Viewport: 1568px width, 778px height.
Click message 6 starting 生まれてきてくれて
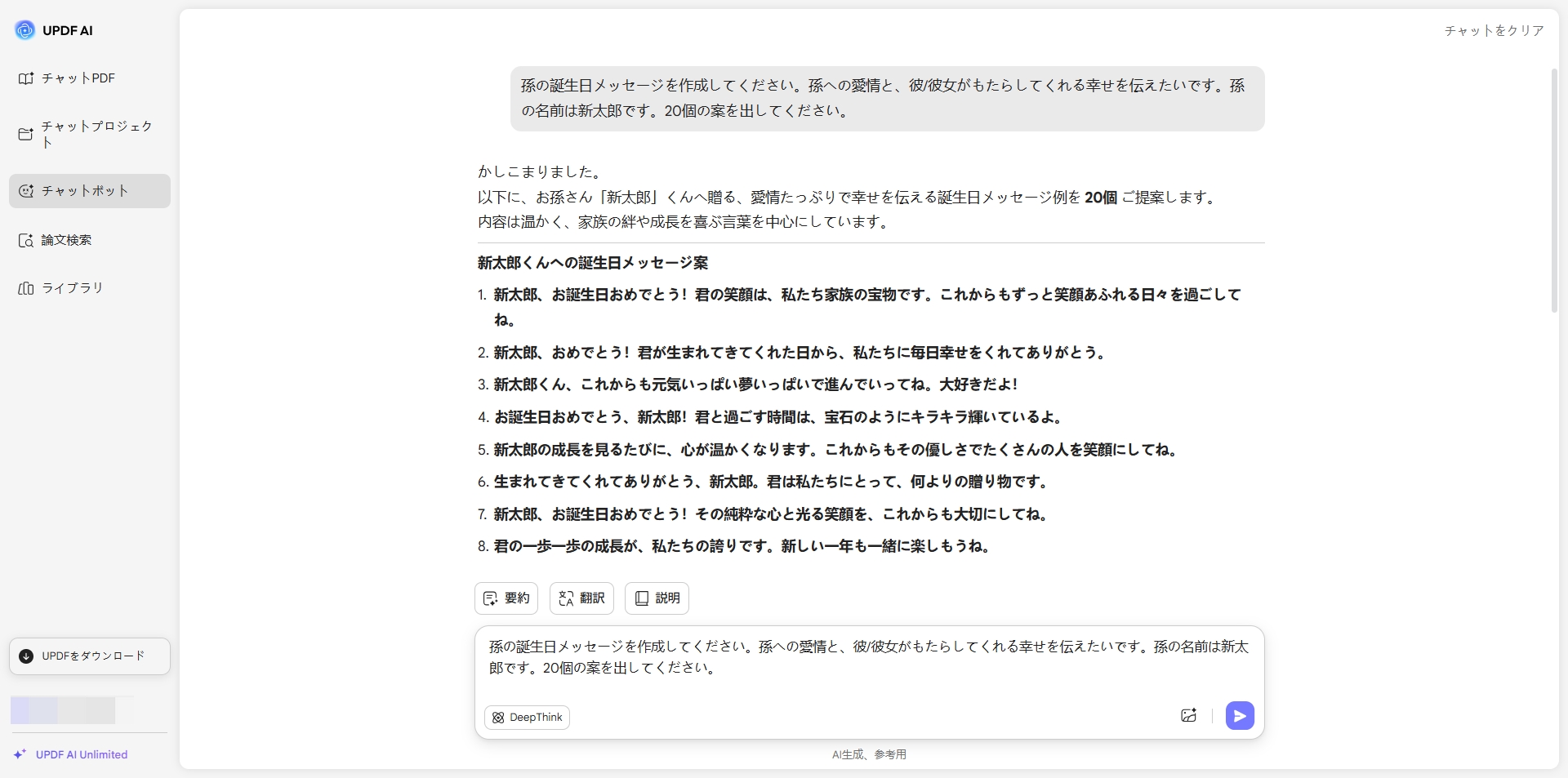coord(772,482)
